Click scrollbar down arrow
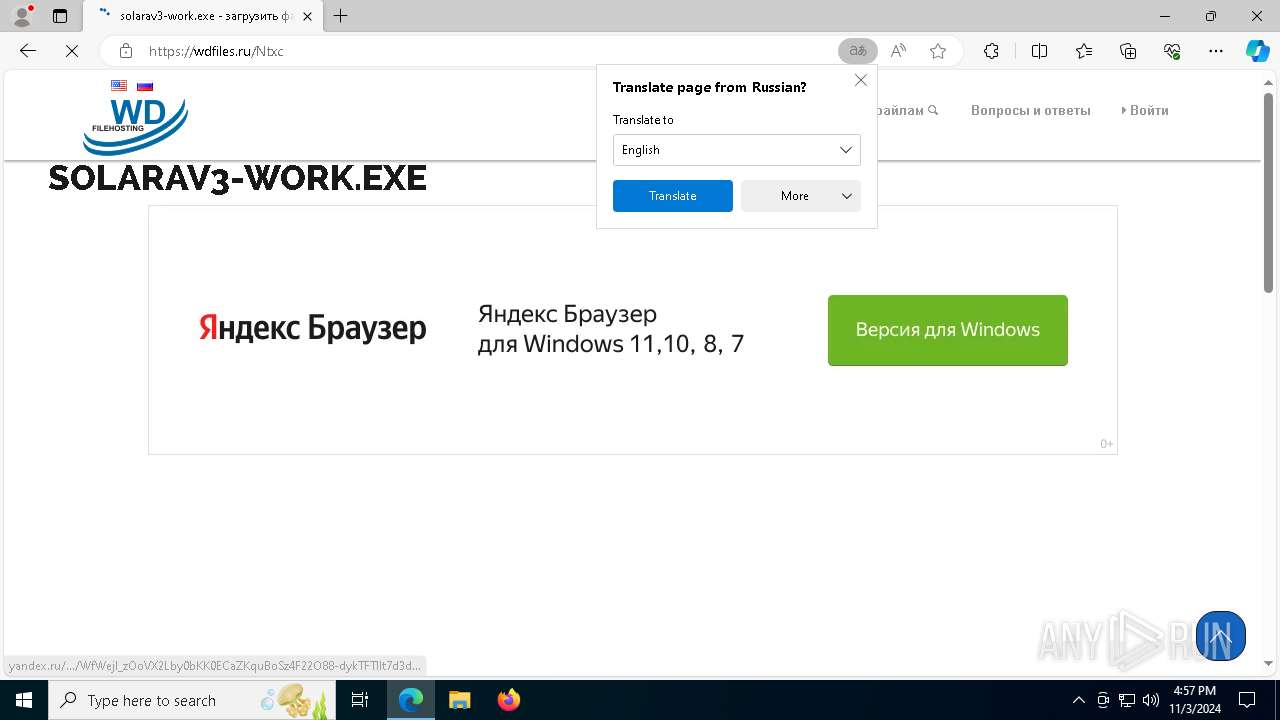The width and height of the screenshot is (1280, 720). pos(1269,663)
